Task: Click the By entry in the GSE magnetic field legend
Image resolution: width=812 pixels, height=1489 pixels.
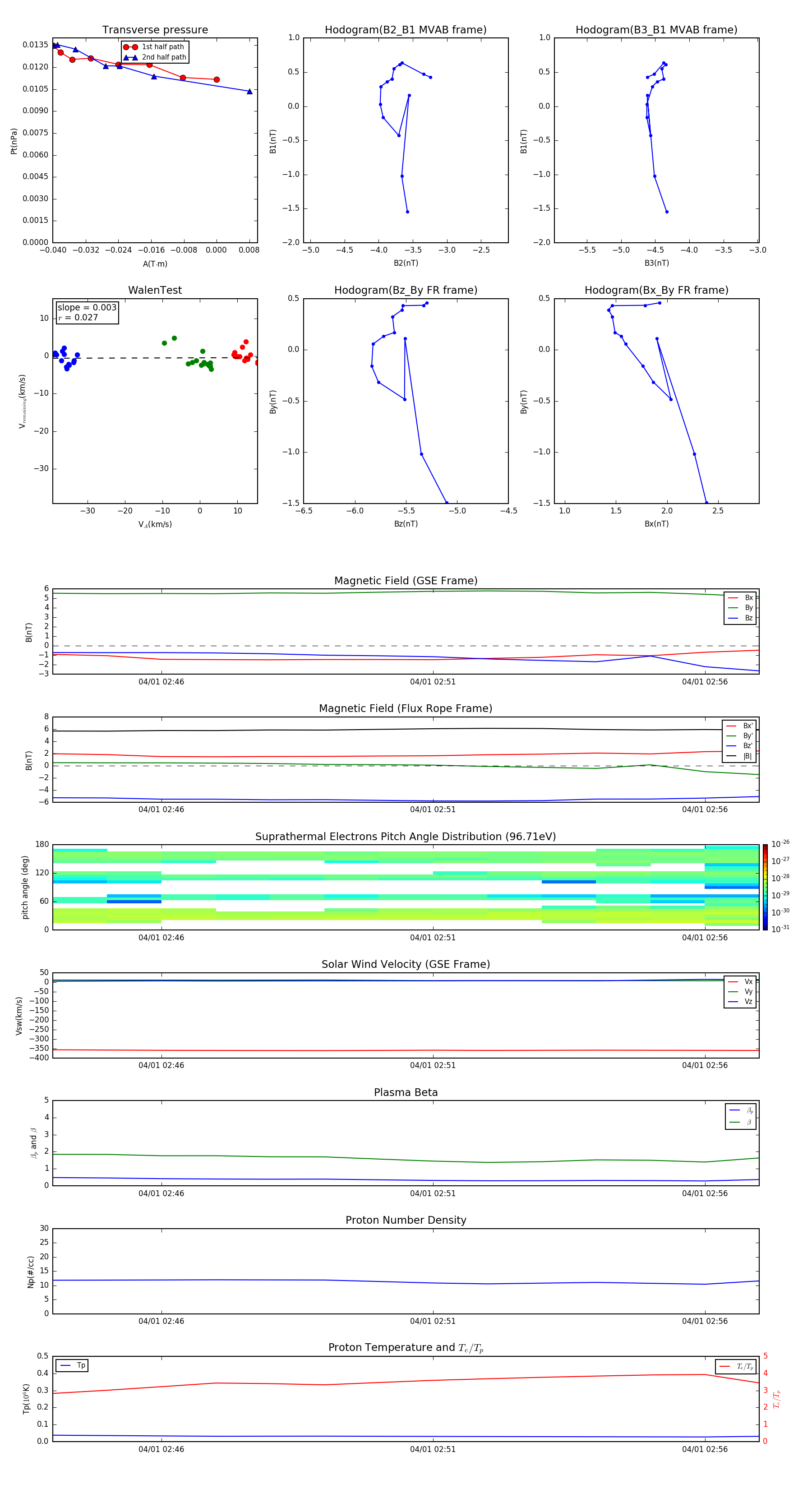Action: click(x=740, y=607)
